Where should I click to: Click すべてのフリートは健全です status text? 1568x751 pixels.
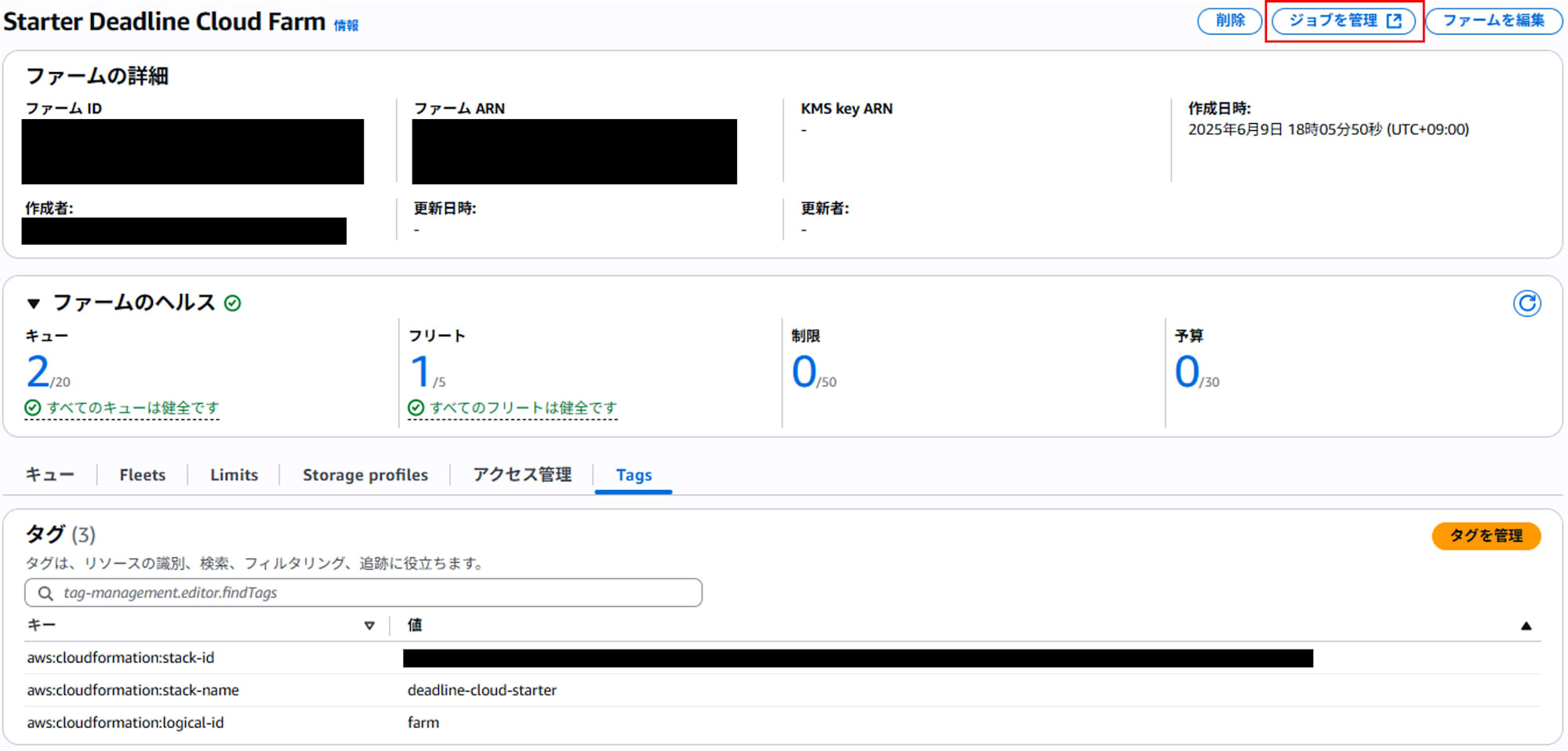pos(523,408)
